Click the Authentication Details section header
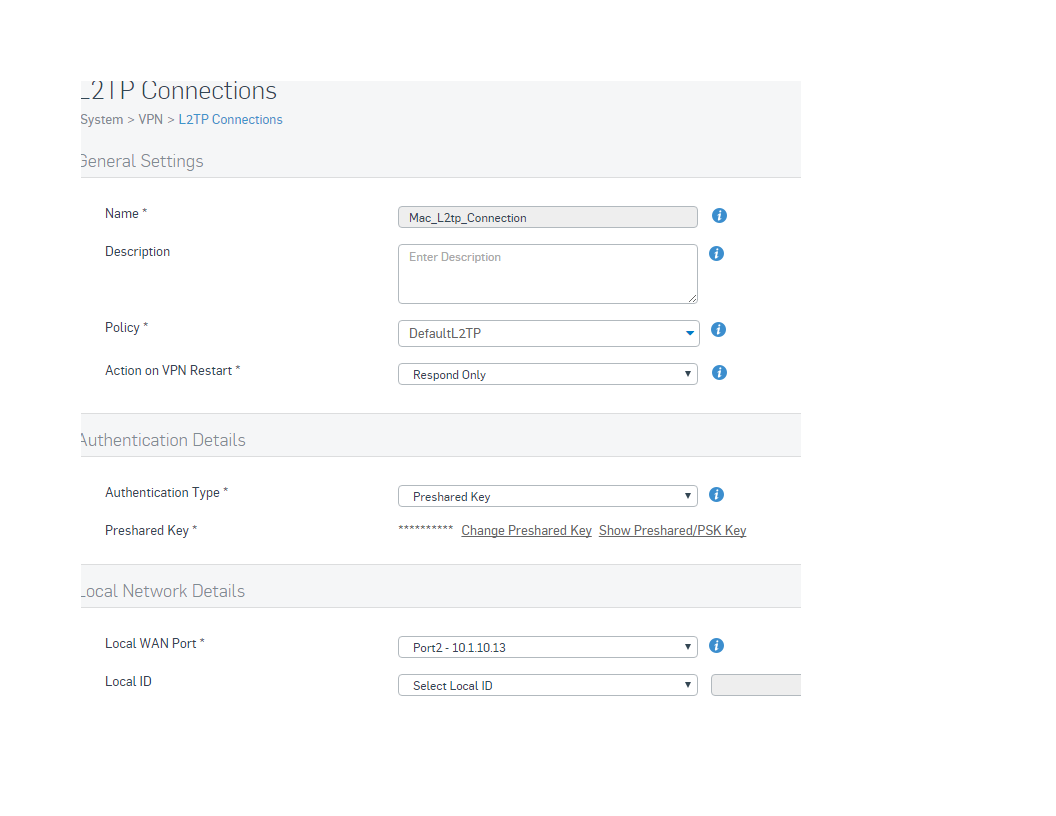The height and width of the screenshot is (816, 1056). pos(163,440)
